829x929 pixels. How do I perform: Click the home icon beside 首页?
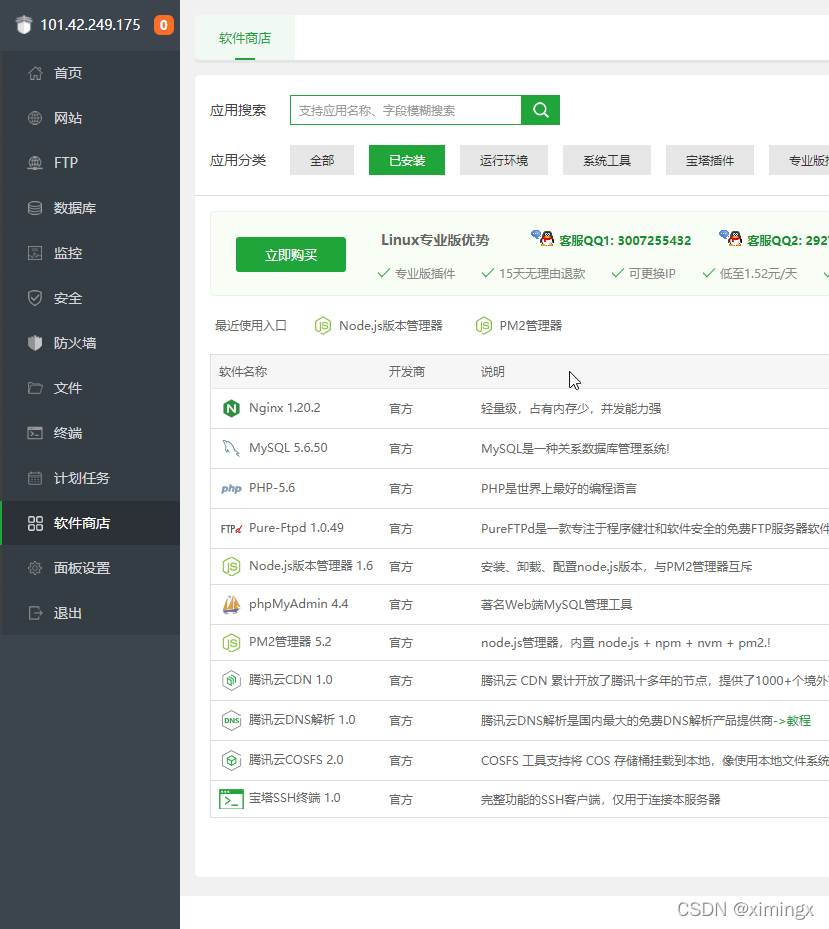(35, 73)
